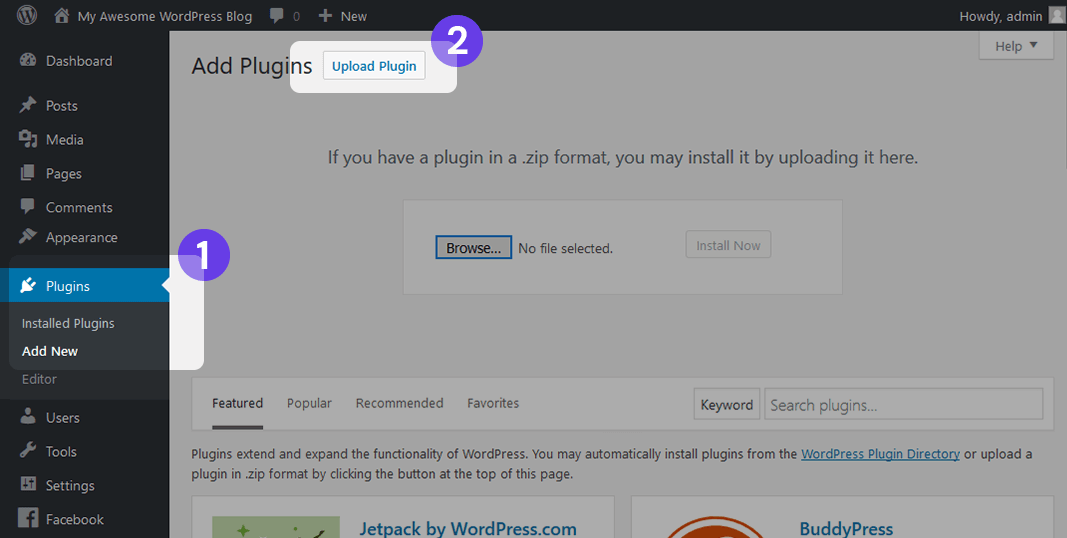1067x538 pixels.
Task: Open the Tools menu
Action: click(61, 452)
